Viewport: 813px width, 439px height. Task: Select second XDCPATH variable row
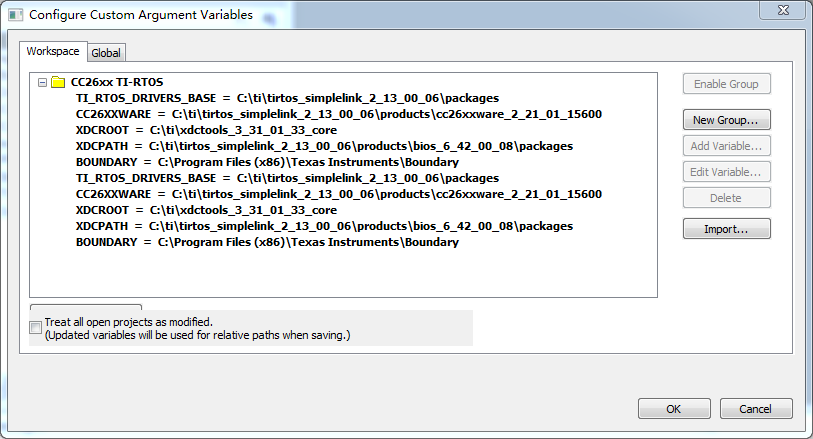[324, 226]
